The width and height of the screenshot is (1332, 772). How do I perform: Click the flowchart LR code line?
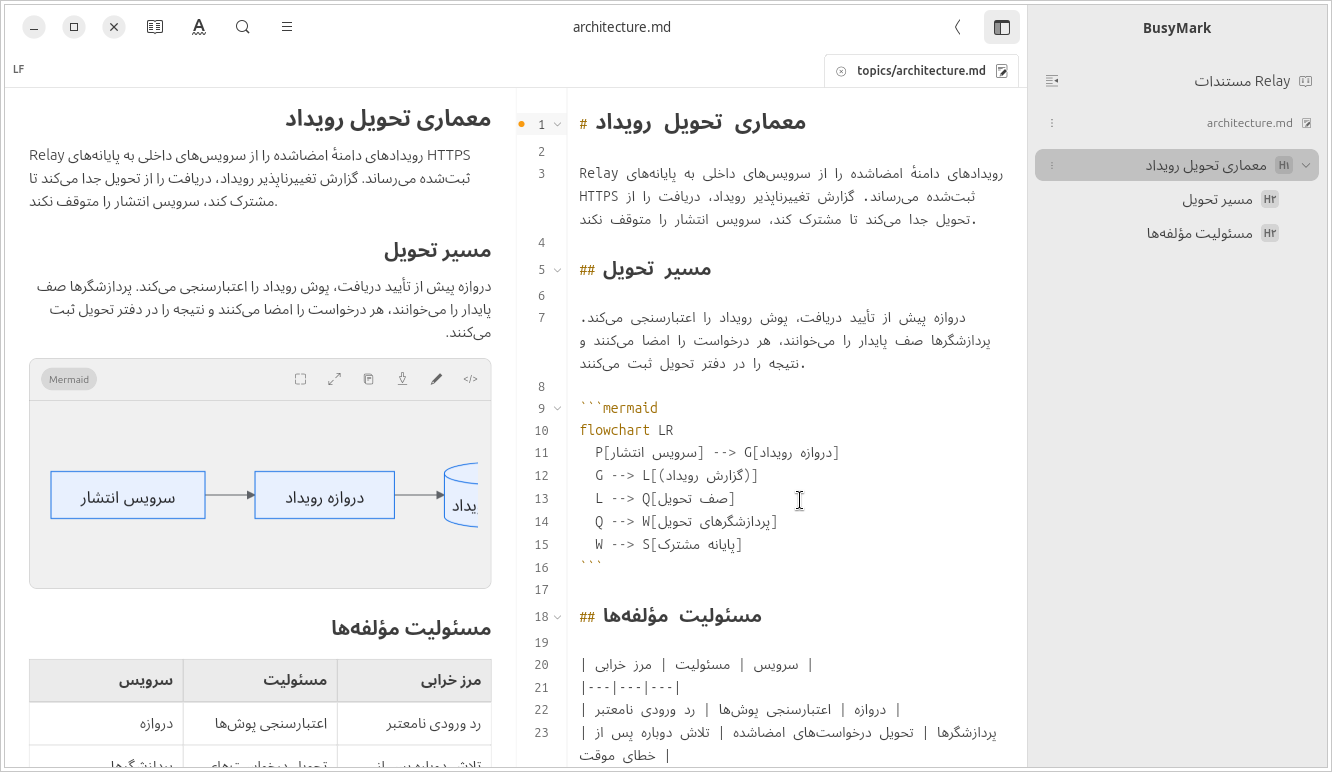click(x=626, y=431)
